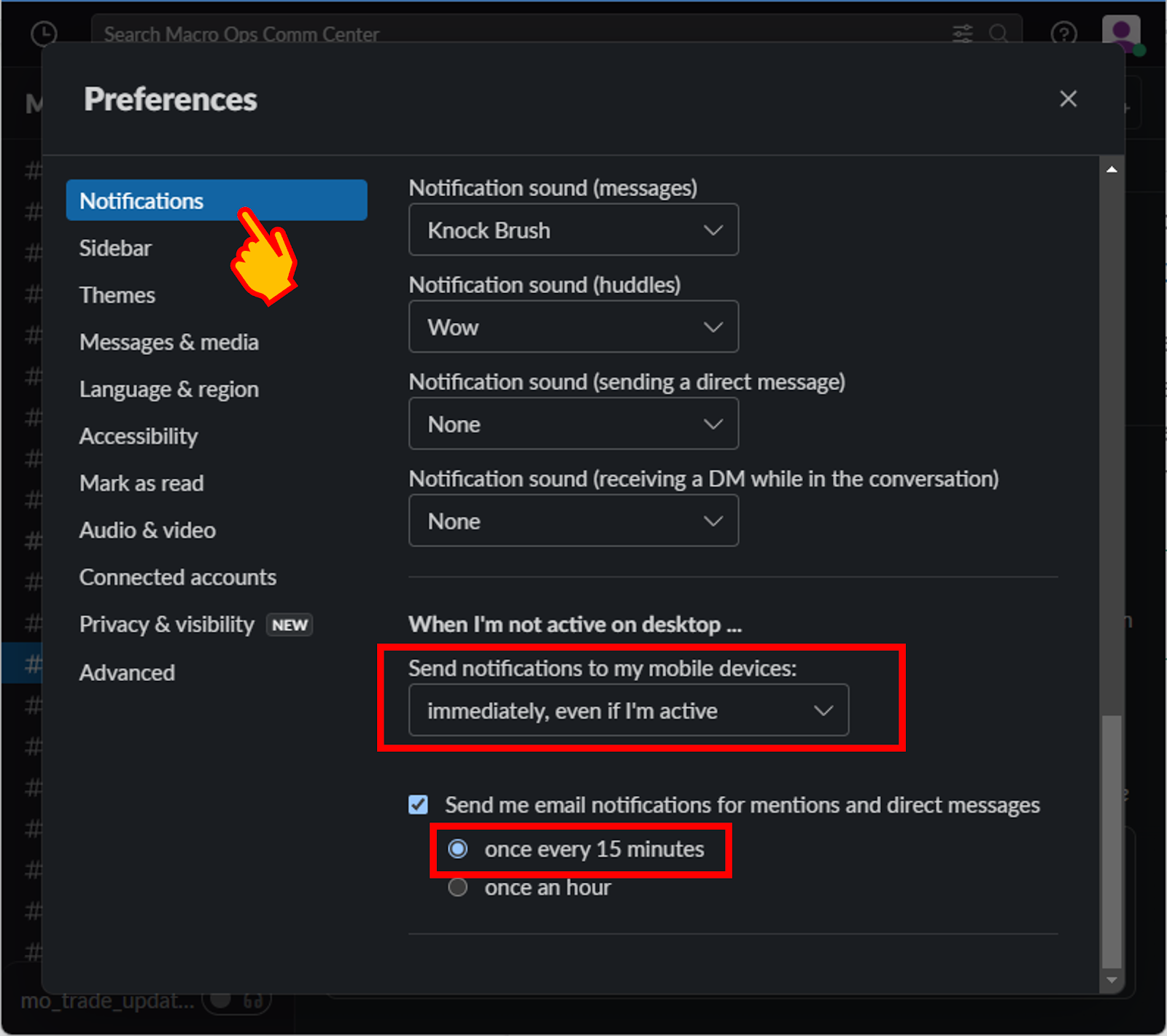Close the Preferences dialog
This screenshot has width=1167, height=1036.
tap(1069, 98)
